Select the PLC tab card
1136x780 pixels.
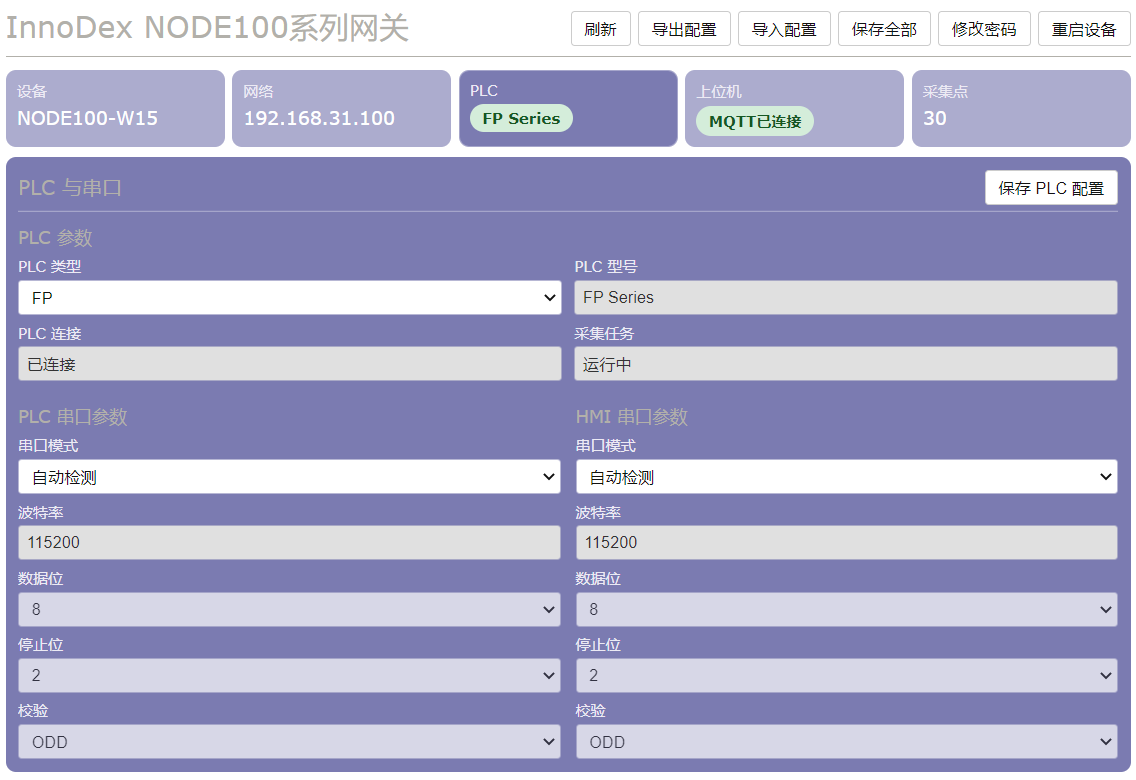568,109
